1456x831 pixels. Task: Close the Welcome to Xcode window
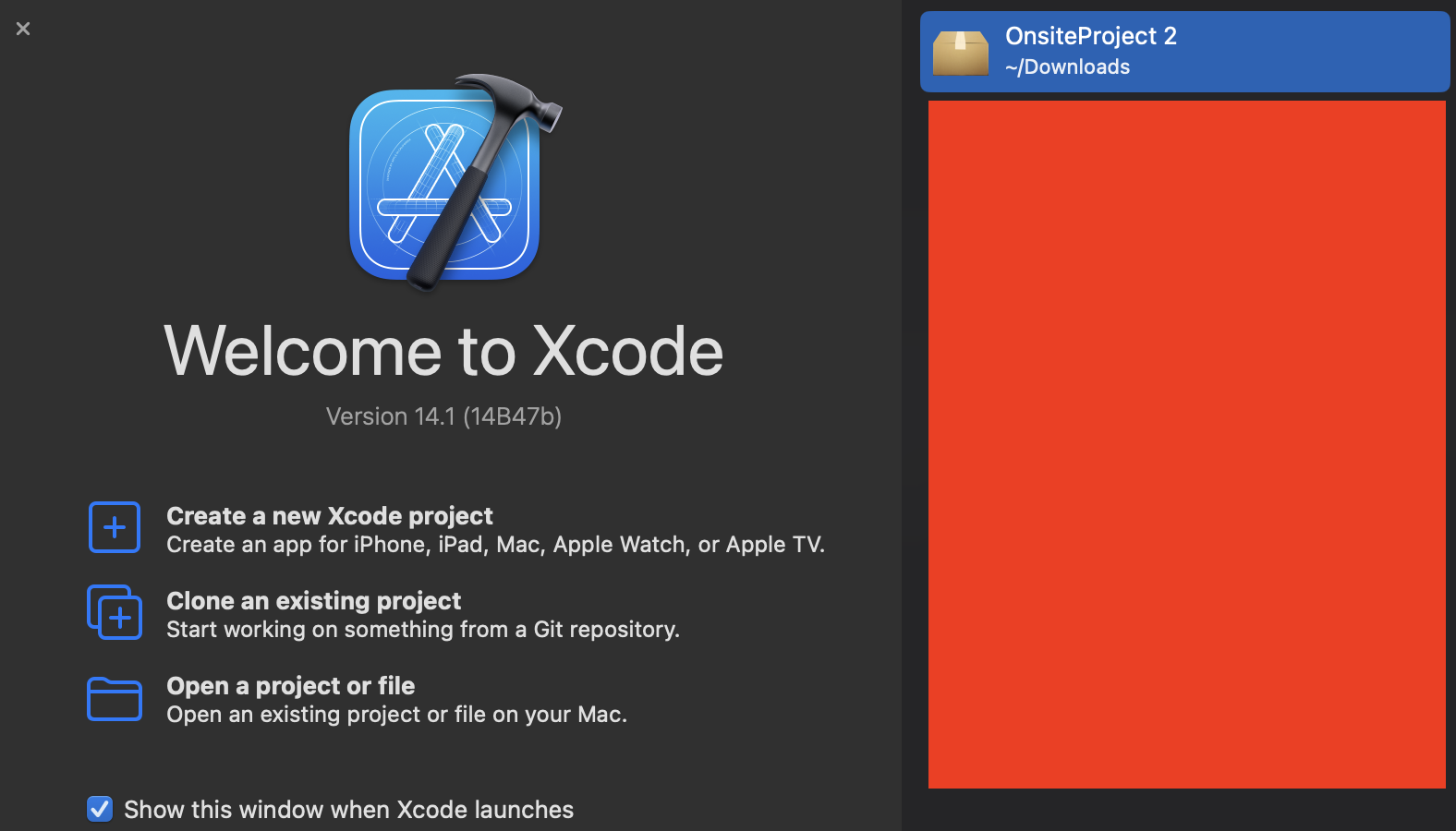(23, 29)
